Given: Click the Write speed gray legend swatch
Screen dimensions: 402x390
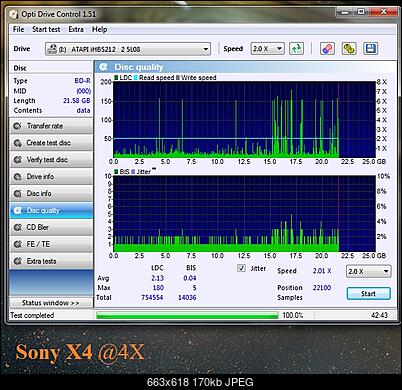Looking at the screenshot, I should pos(178,78).
